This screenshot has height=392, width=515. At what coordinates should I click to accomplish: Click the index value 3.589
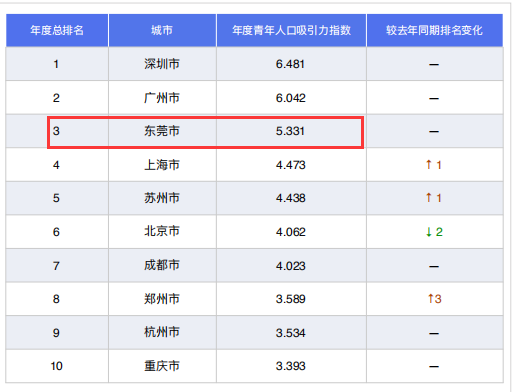click(x=290, y=299)
